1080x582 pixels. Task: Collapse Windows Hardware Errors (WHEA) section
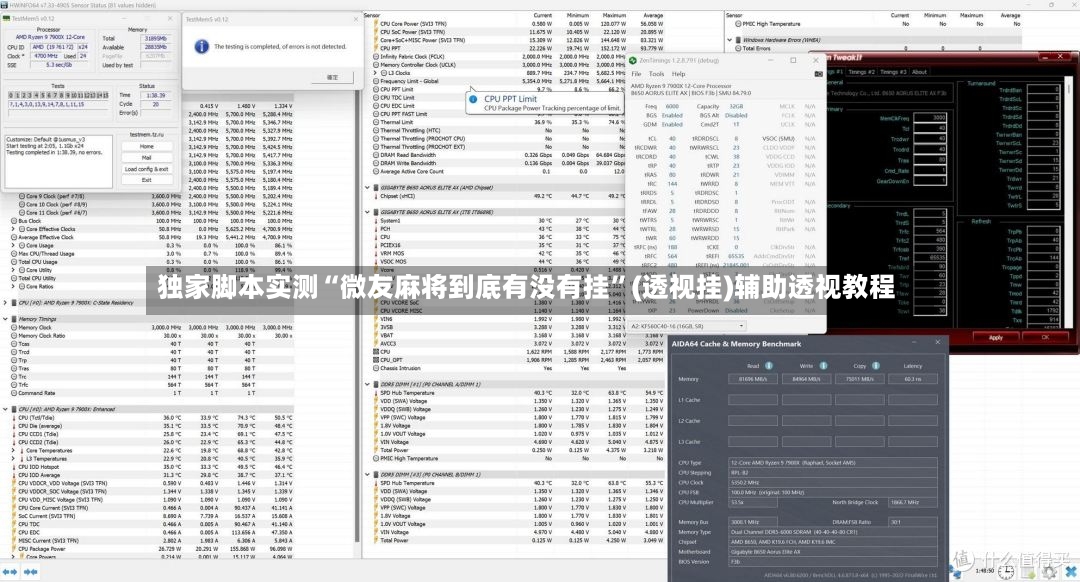point(729,40)
